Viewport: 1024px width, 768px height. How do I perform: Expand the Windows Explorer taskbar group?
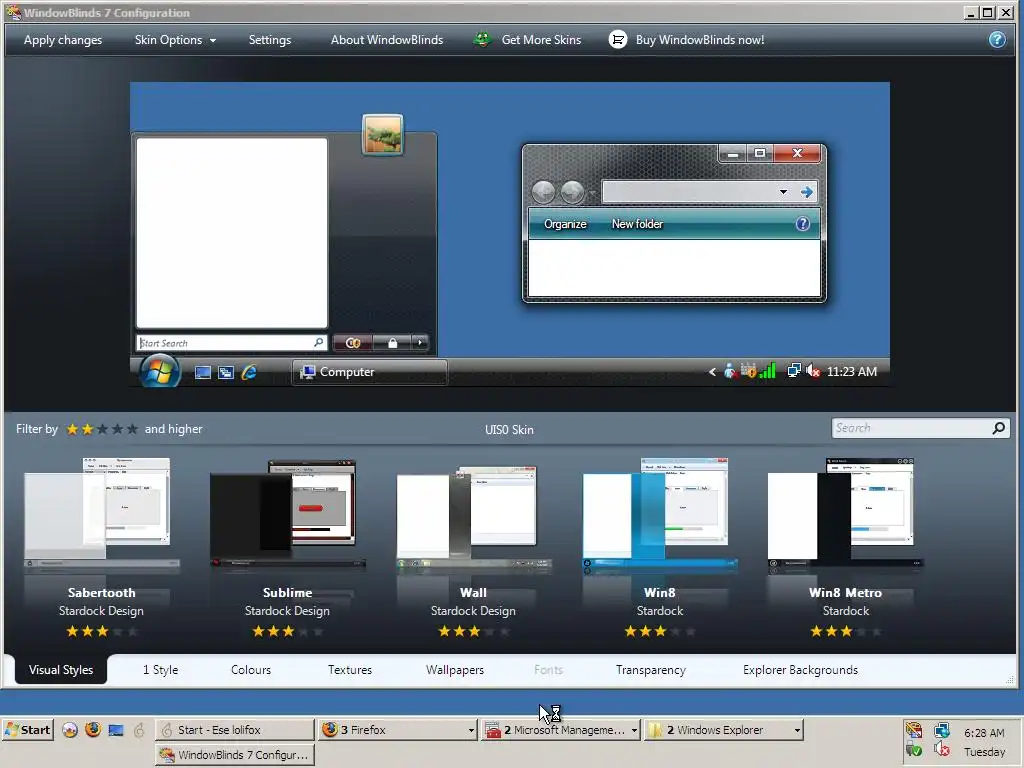pos(797,730)
